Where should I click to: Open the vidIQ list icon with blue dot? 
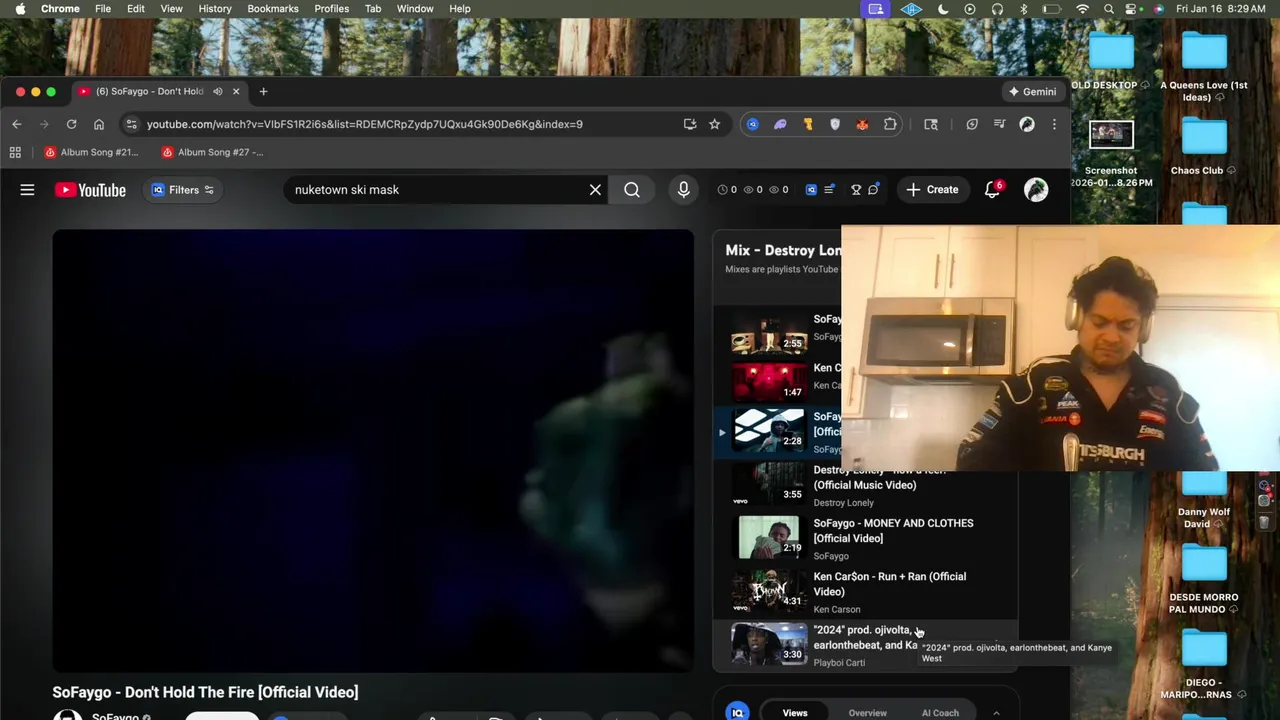click(x=830, y=190)
